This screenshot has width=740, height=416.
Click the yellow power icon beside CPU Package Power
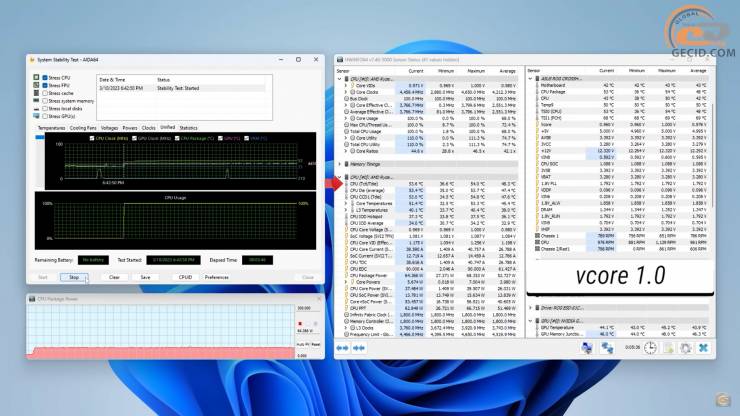click(346, 275)
